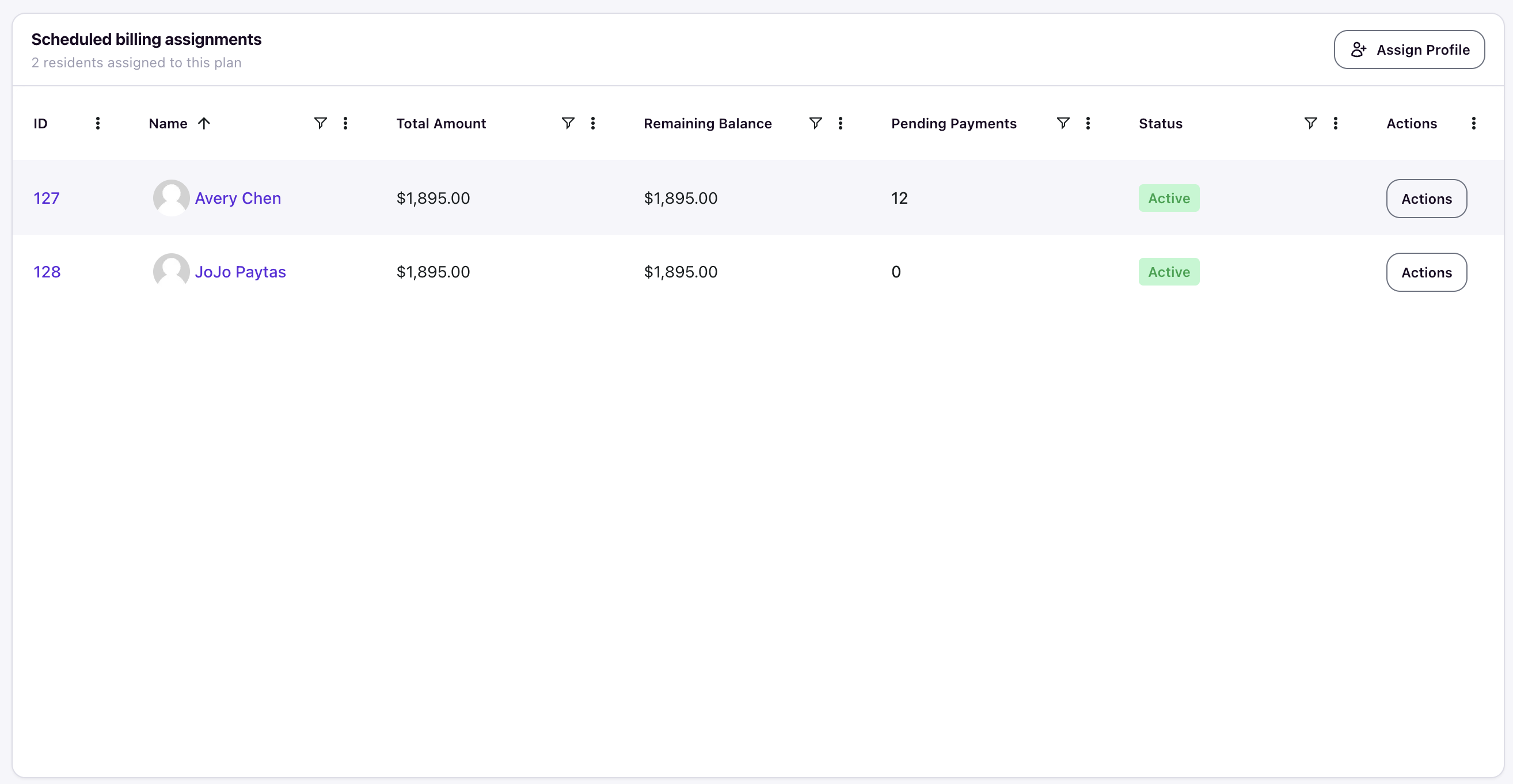Click JoJo Paytas's Active status badge

tap(1169, 272)
